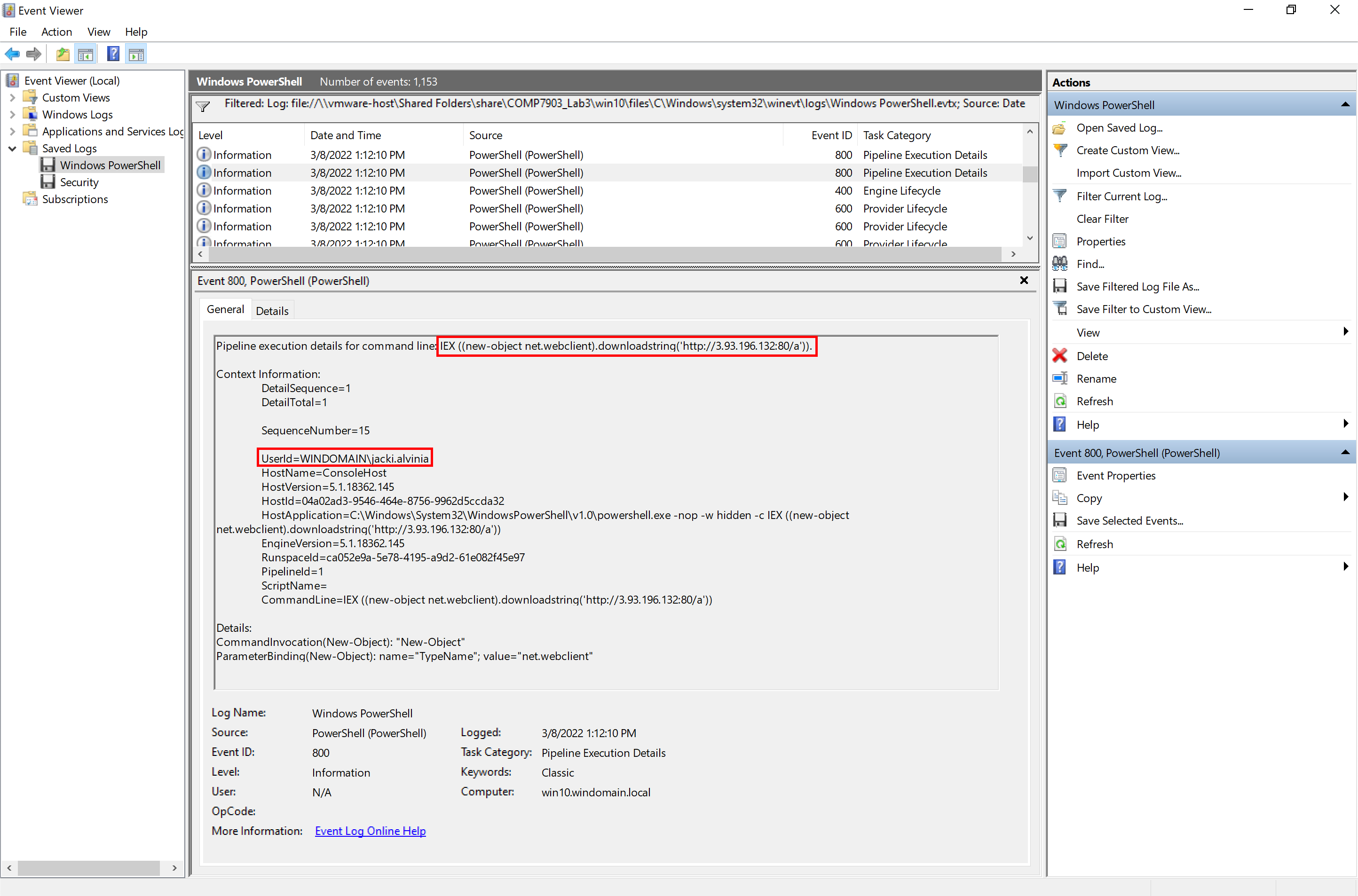The height and width of the screenshot is (896, 1358).
Task: Close the event preview pane
Action: click(1024, 280)
